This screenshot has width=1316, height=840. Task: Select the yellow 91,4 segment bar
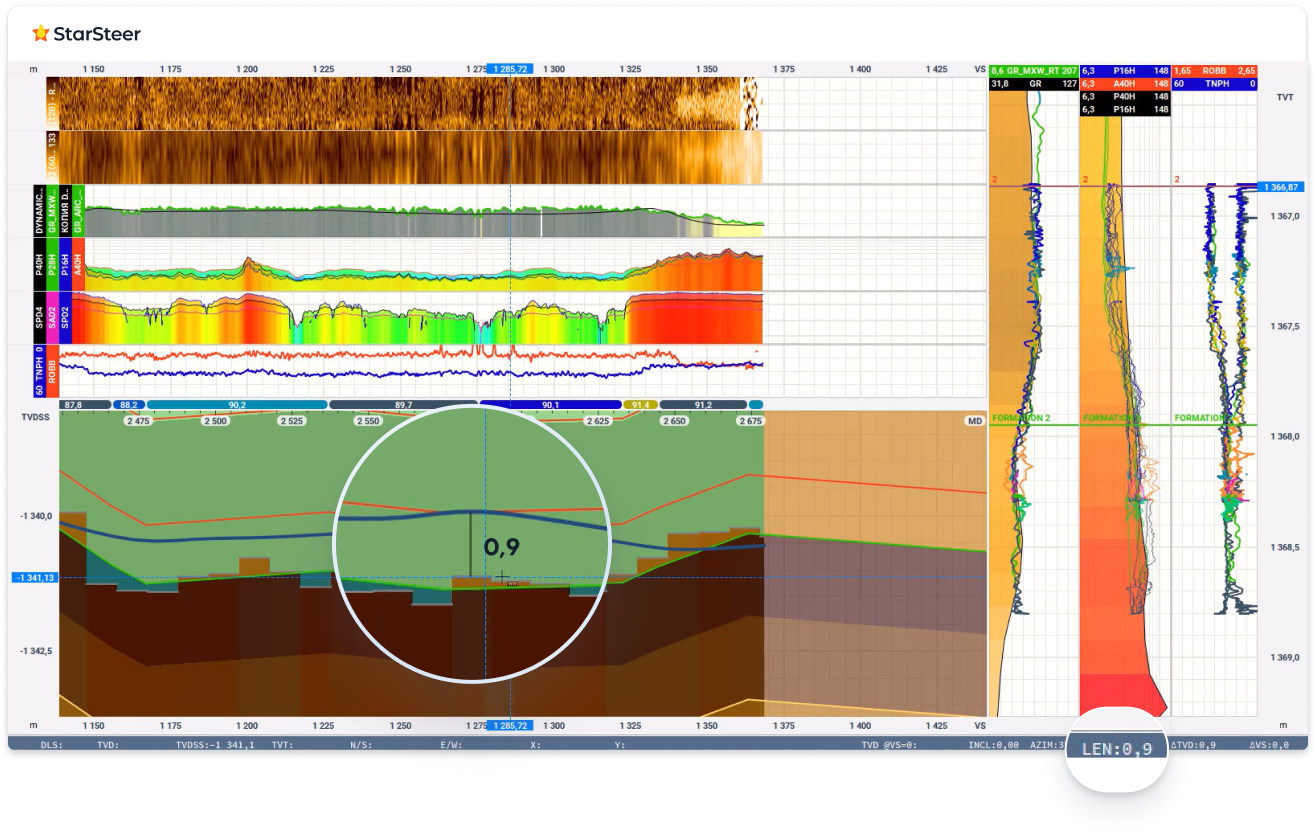tap(640, 405)
